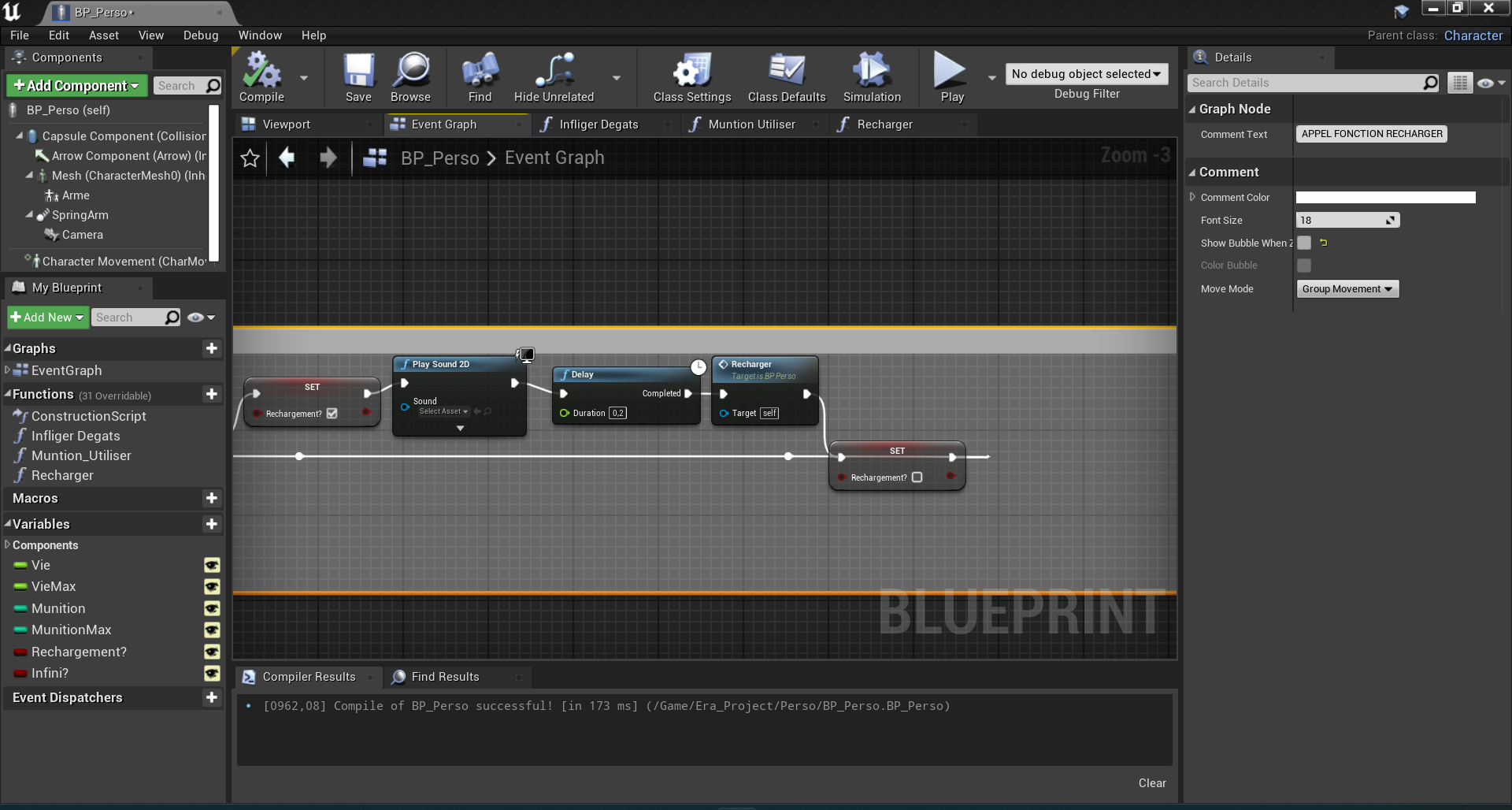Switch to Infliger Degats tab

point(598,124)
